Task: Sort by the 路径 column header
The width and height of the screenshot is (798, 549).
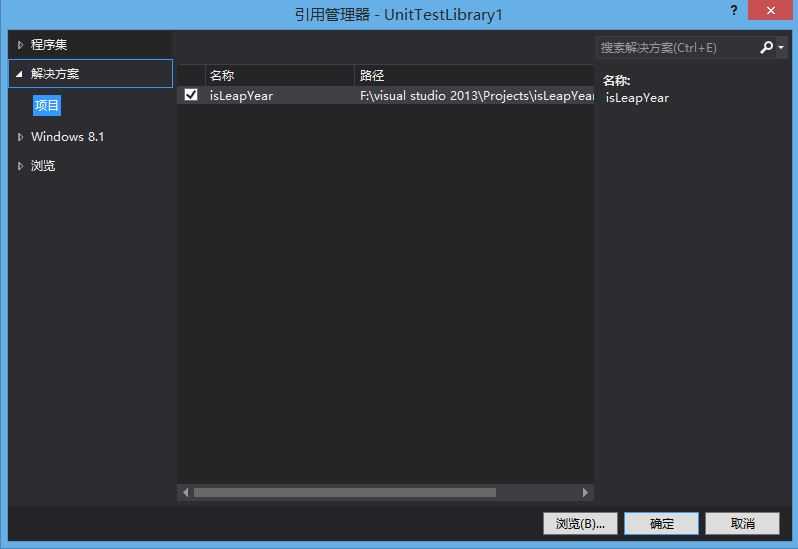Action: 474,75
